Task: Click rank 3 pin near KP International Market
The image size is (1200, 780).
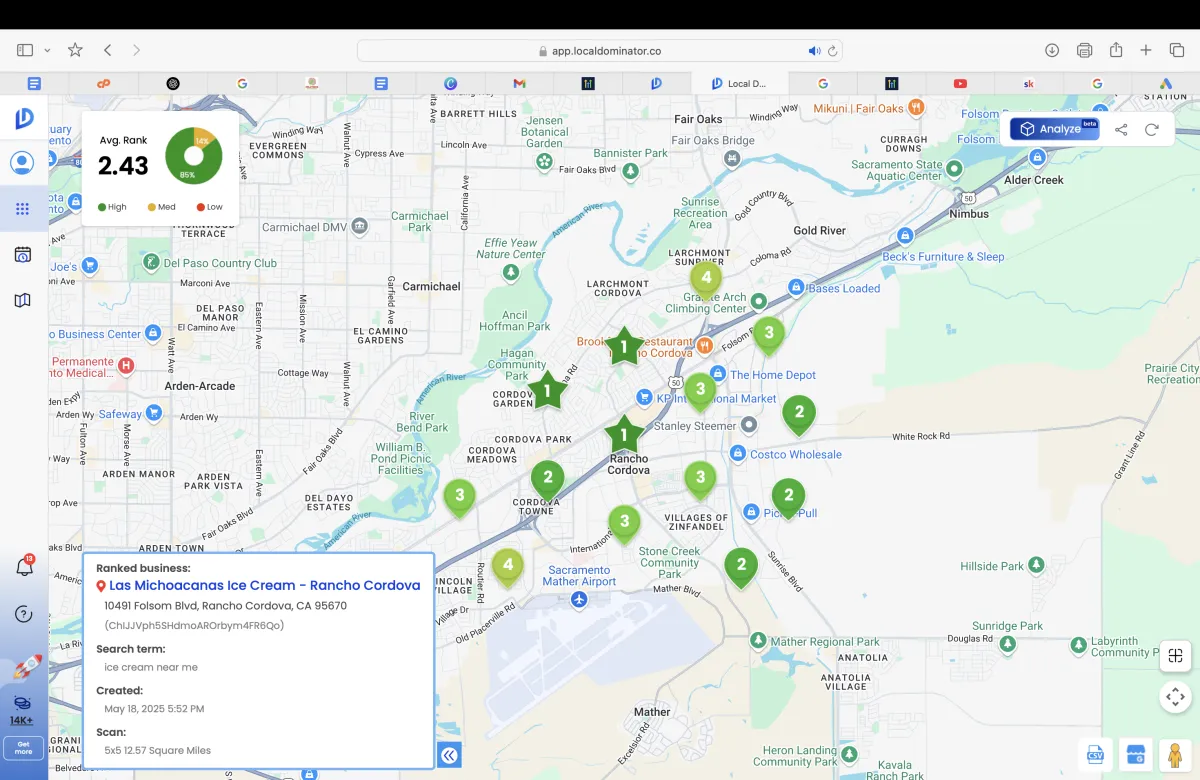Action: (700, 392)
